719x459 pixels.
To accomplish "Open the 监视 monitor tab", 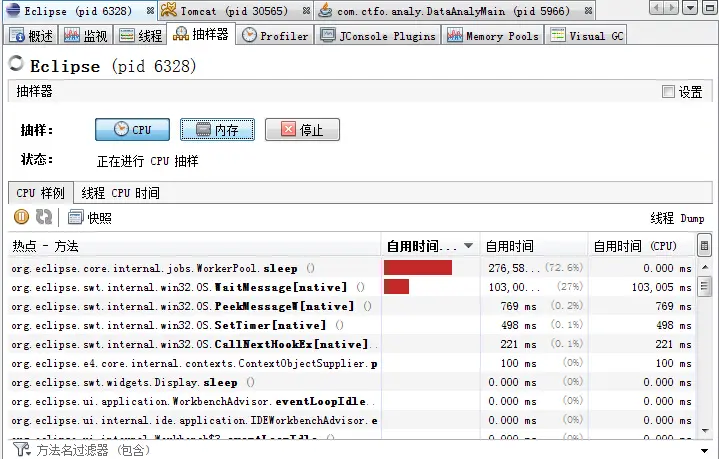I will [85, 35].
